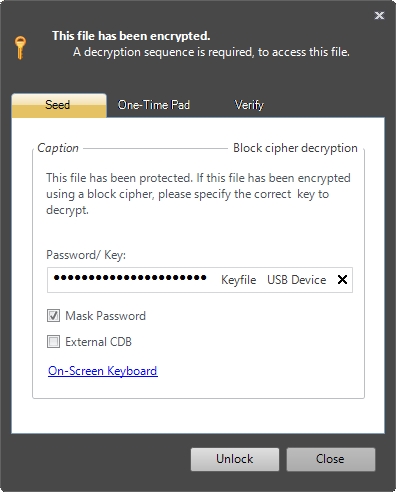Click the Mask Password label text
The width and height of the screenshot is (396, 492).
(106, 316)
